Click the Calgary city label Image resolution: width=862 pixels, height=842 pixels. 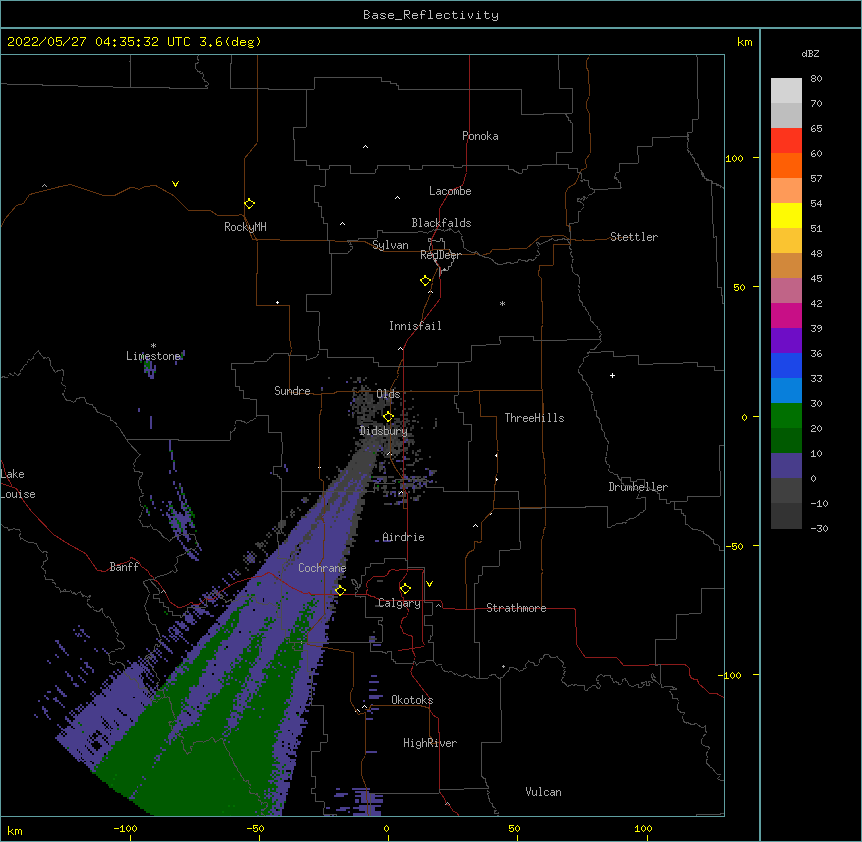click(x=399, y=603)
